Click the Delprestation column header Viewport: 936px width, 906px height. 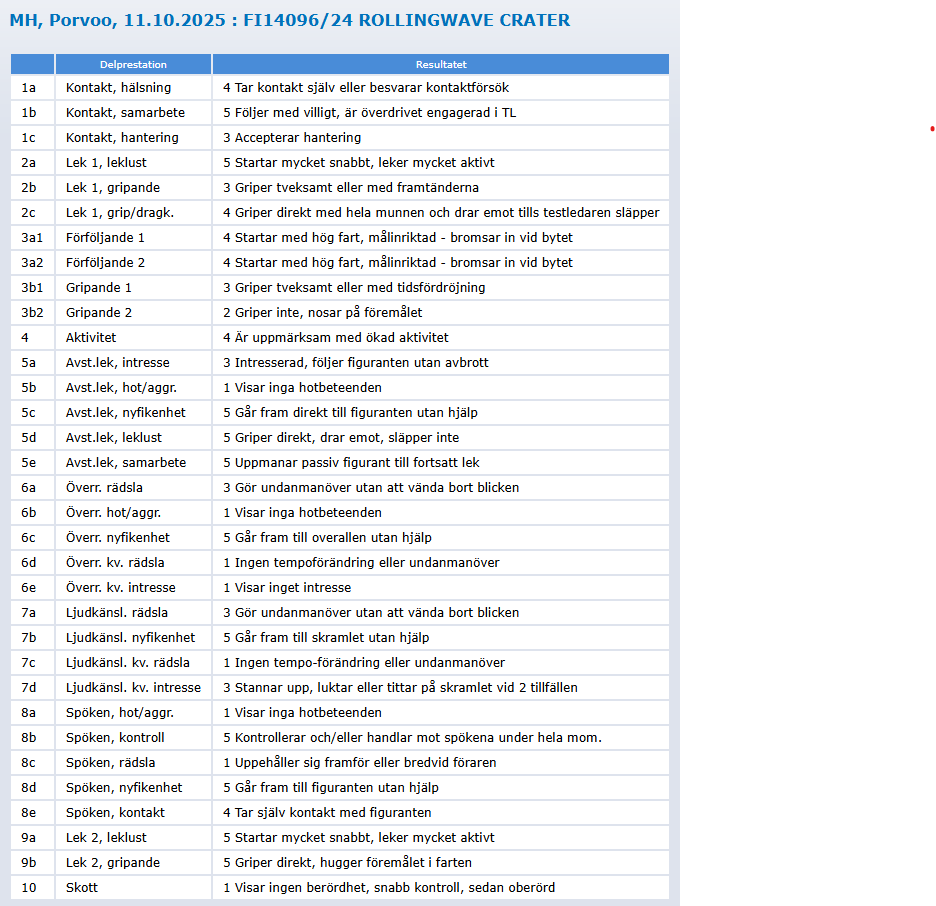133,64
